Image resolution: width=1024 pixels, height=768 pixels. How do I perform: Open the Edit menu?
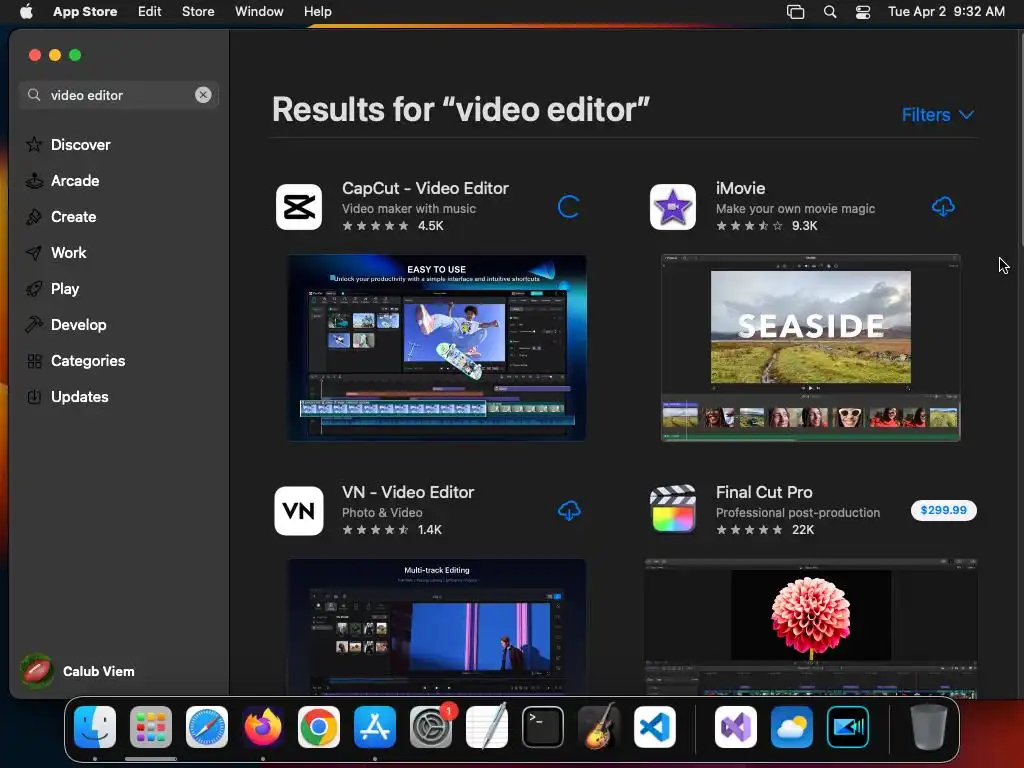(150, 11)
